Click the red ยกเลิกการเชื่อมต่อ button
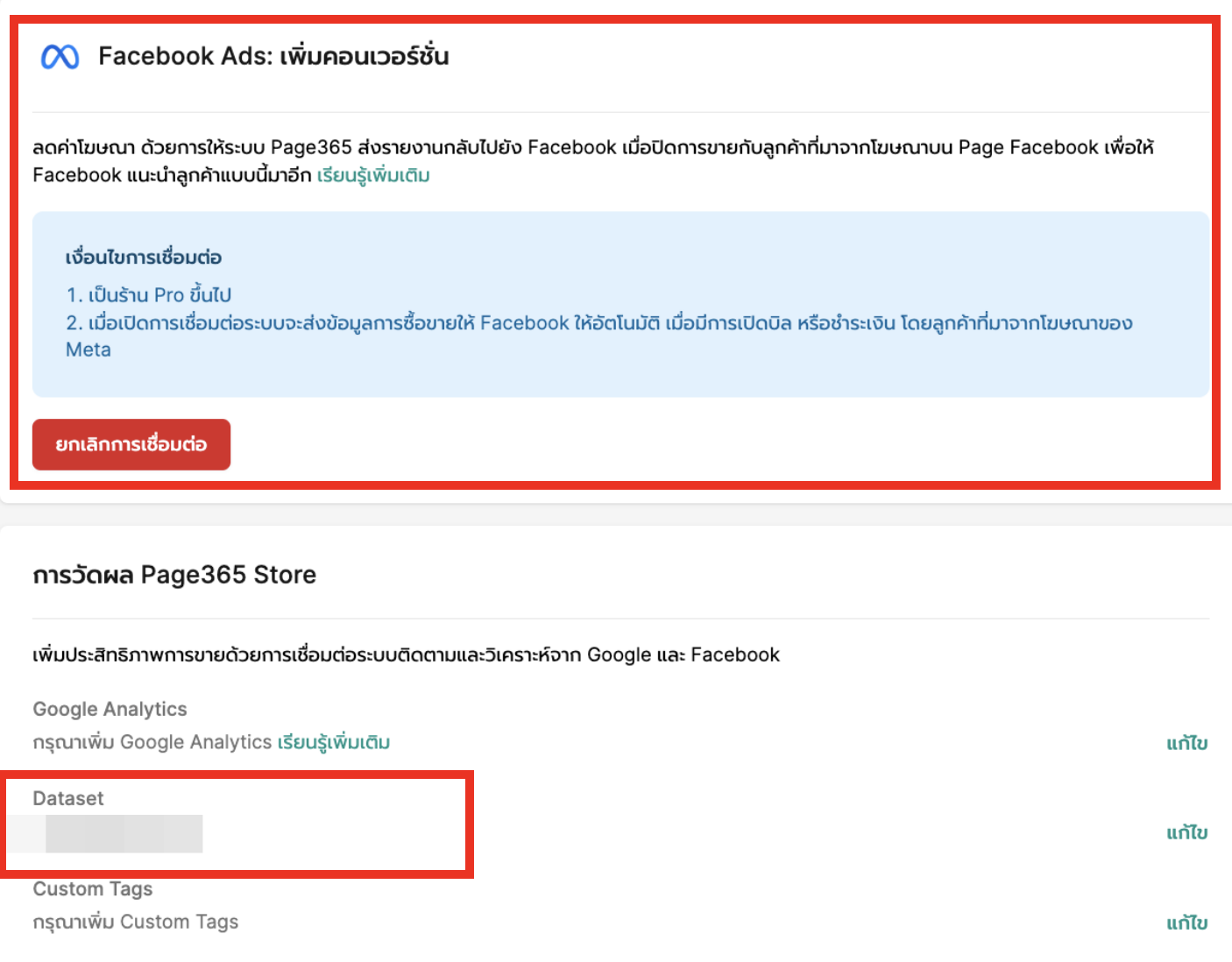 pyautogui.click(x=131, y=444)
